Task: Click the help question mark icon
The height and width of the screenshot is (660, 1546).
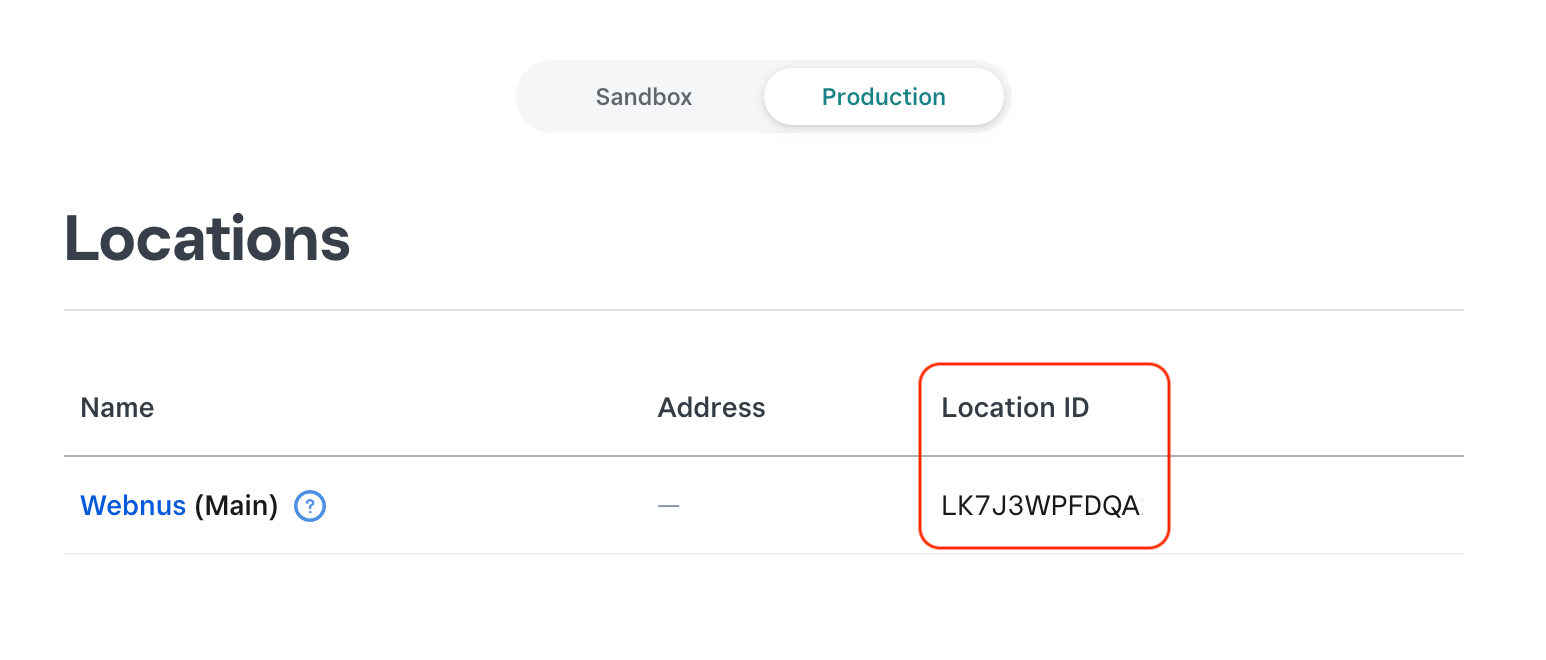Action: 310,507
